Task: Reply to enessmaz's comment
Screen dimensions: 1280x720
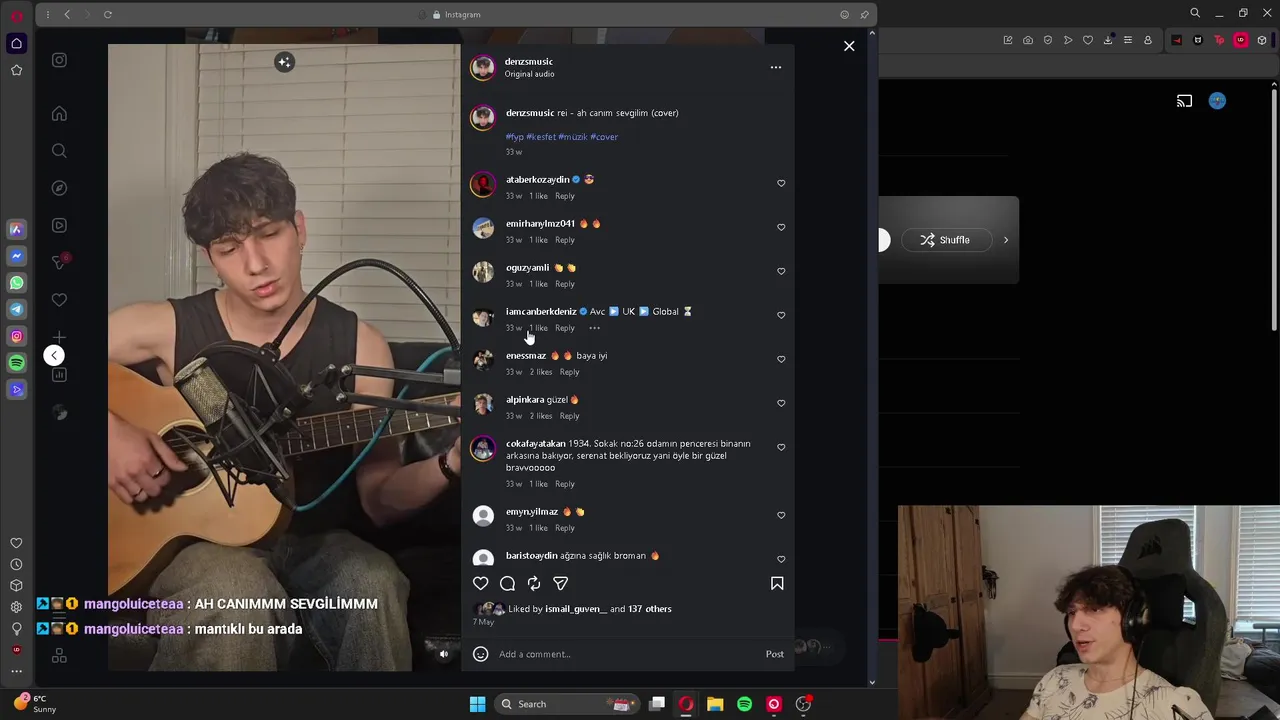Action: coord(569,372)
